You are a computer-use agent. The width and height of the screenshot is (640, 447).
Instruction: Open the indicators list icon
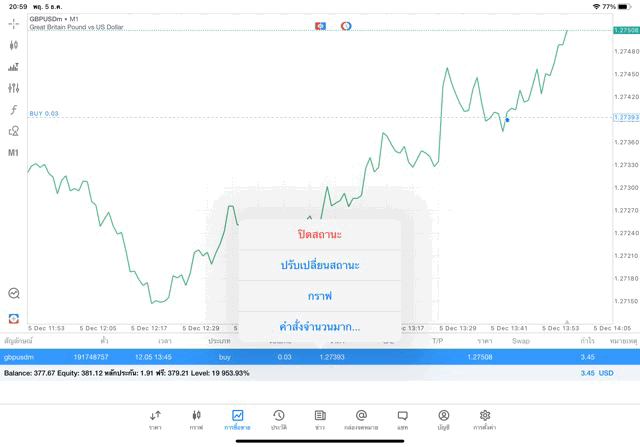click(14, 67)
